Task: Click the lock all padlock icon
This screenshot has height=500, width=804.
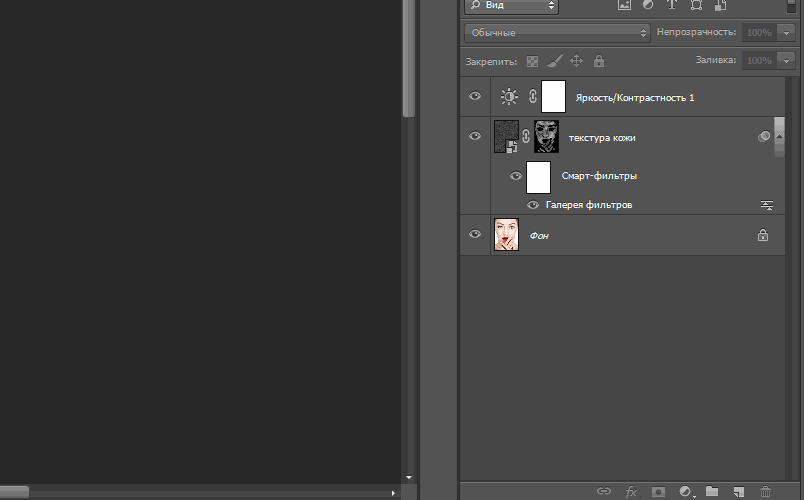Action: [x=598, y=61]
